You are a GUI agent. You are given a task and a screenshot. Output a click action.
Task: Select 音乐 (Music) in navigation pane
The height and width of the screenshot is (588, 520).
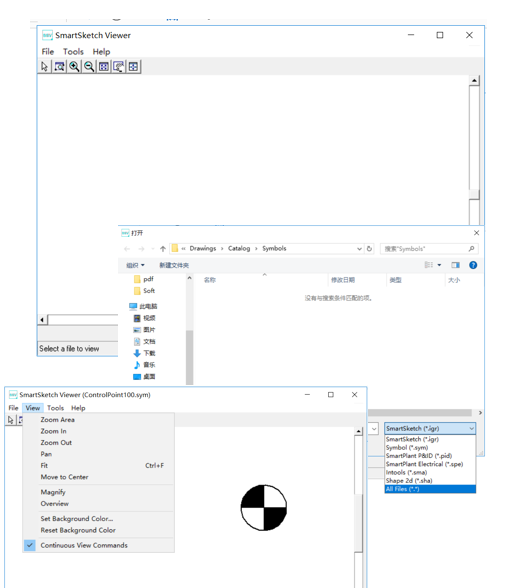coord(144,364)
